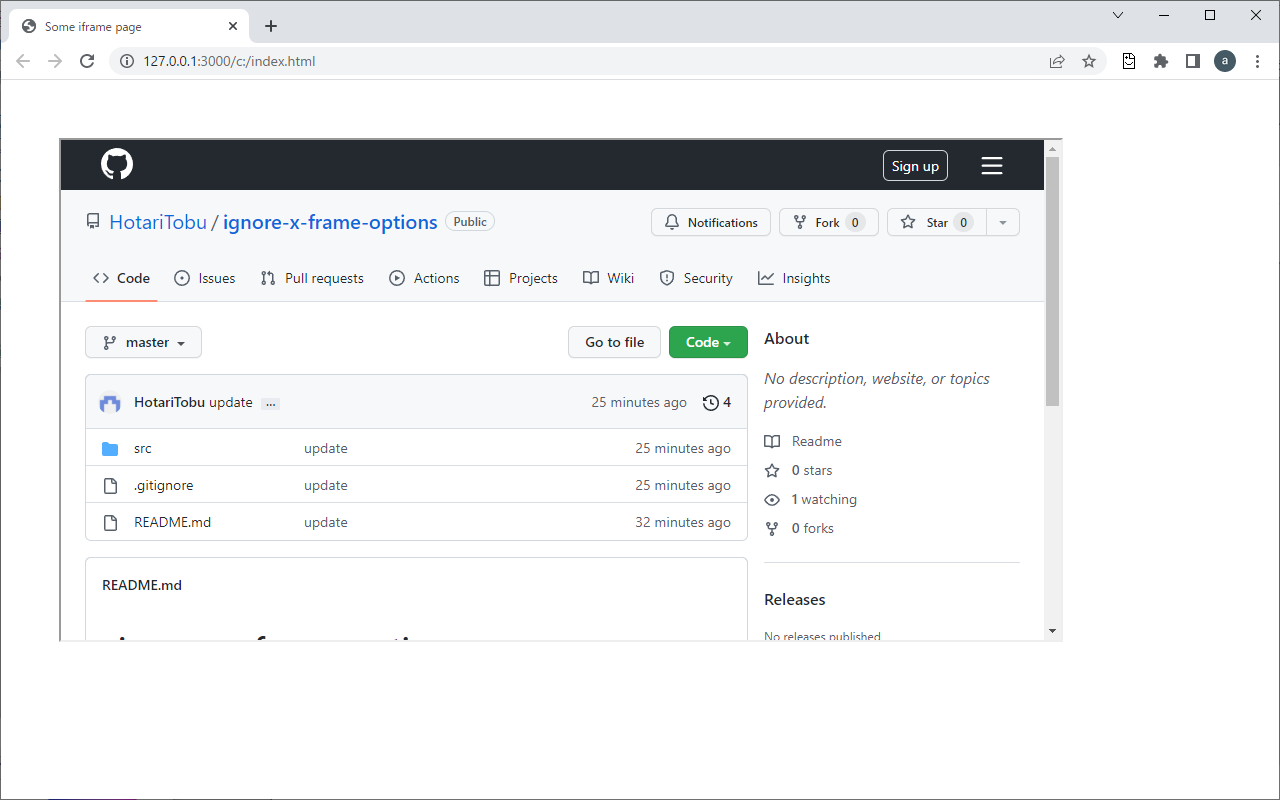This screenshot has height=800, width=1280.
Task: Open the src folder
Action: click(x=143, y=448)
